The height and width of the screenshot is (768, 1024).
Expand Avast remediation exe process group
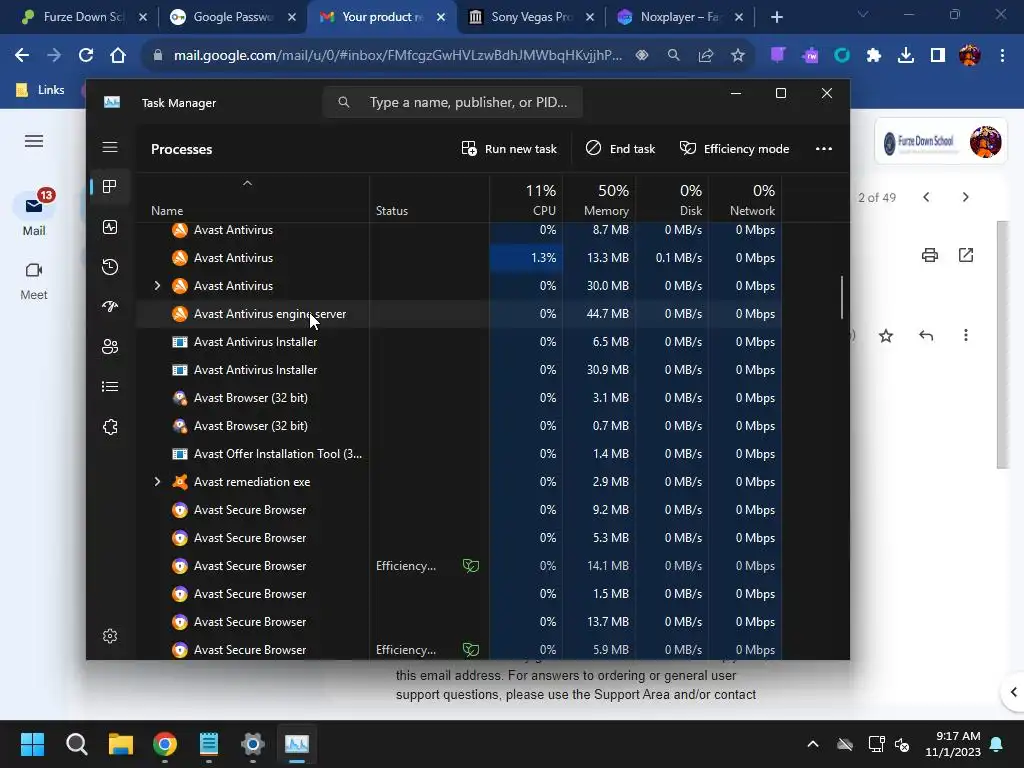tap(157, 482)
